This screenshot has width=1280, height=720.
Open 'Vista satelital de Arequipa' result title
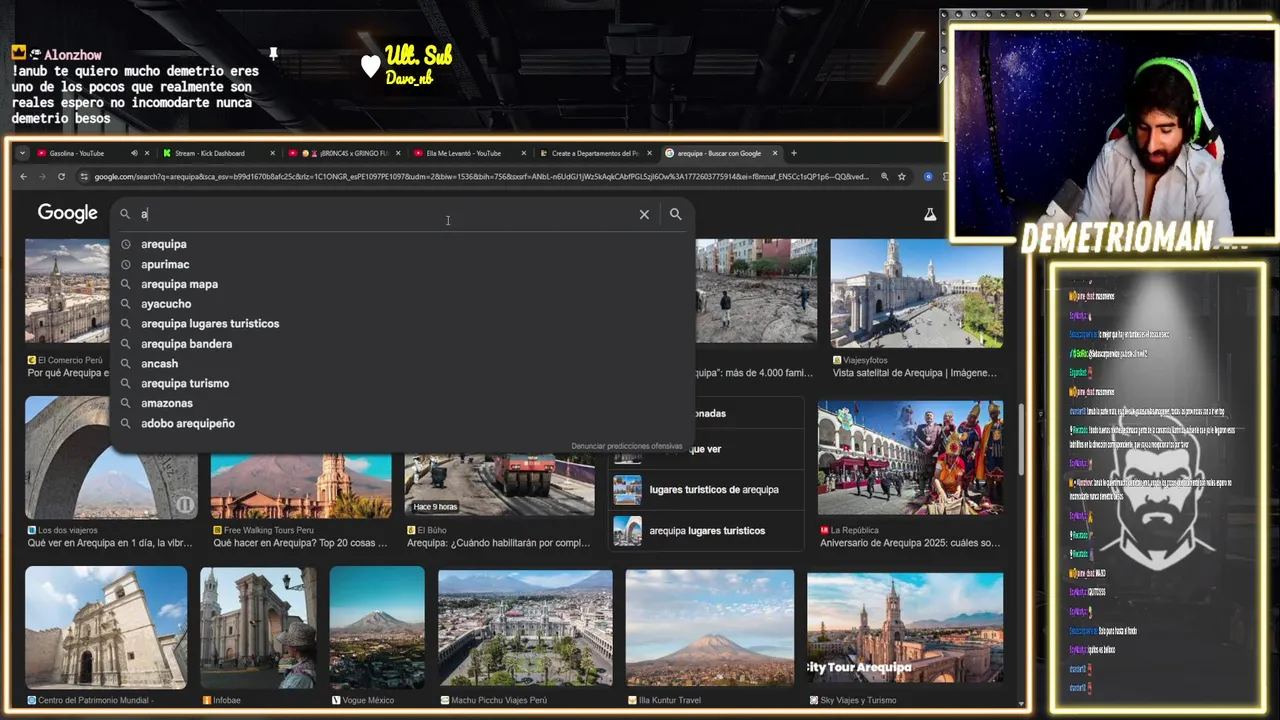(x=915, y=373)
